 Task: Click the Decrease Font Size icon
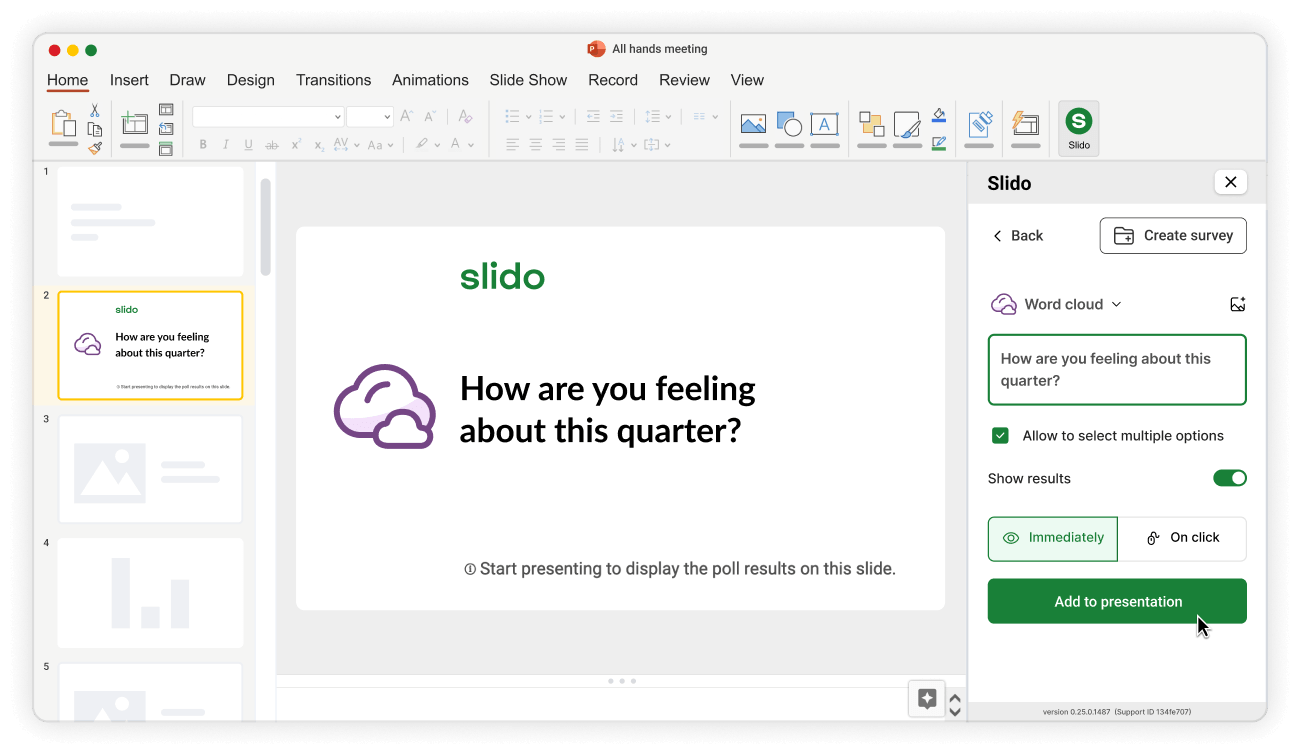(430, 116)
